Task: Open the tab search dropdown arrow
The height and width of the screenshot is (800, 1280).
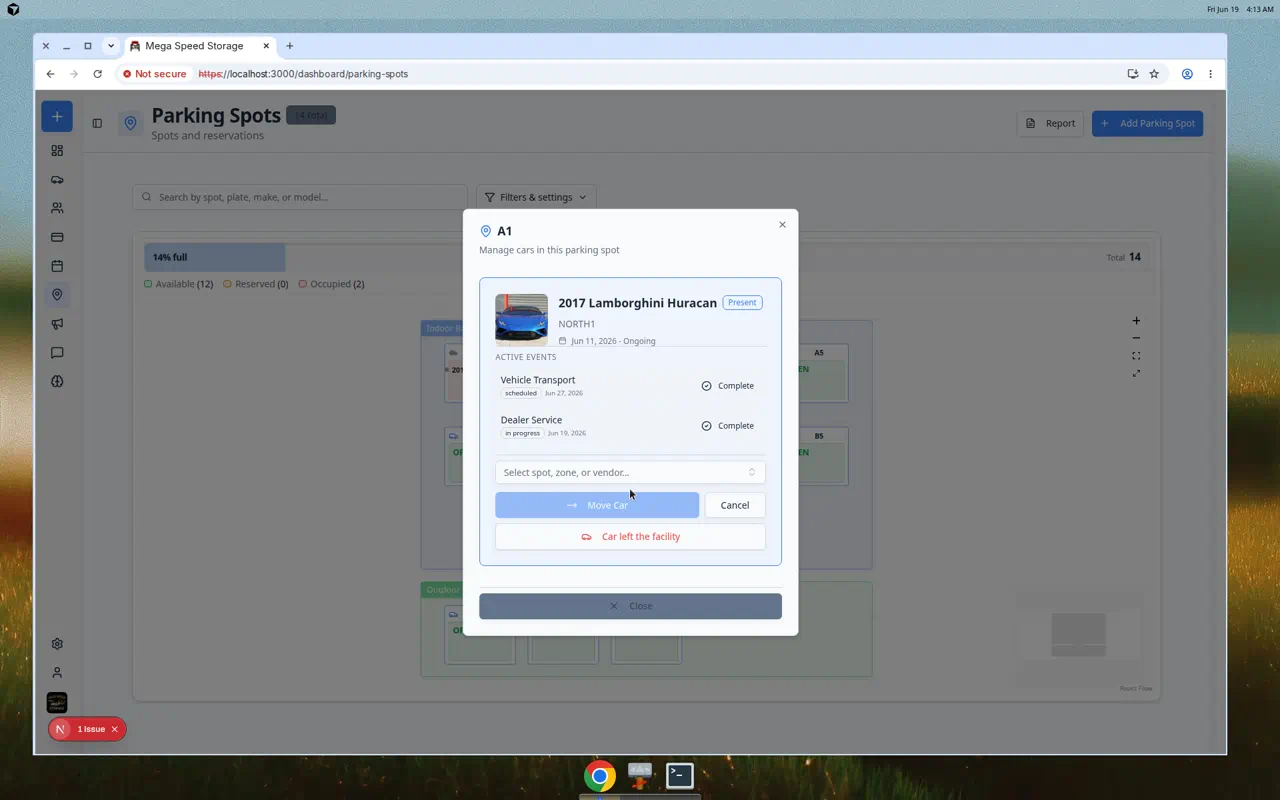Action: click(111, 46)
